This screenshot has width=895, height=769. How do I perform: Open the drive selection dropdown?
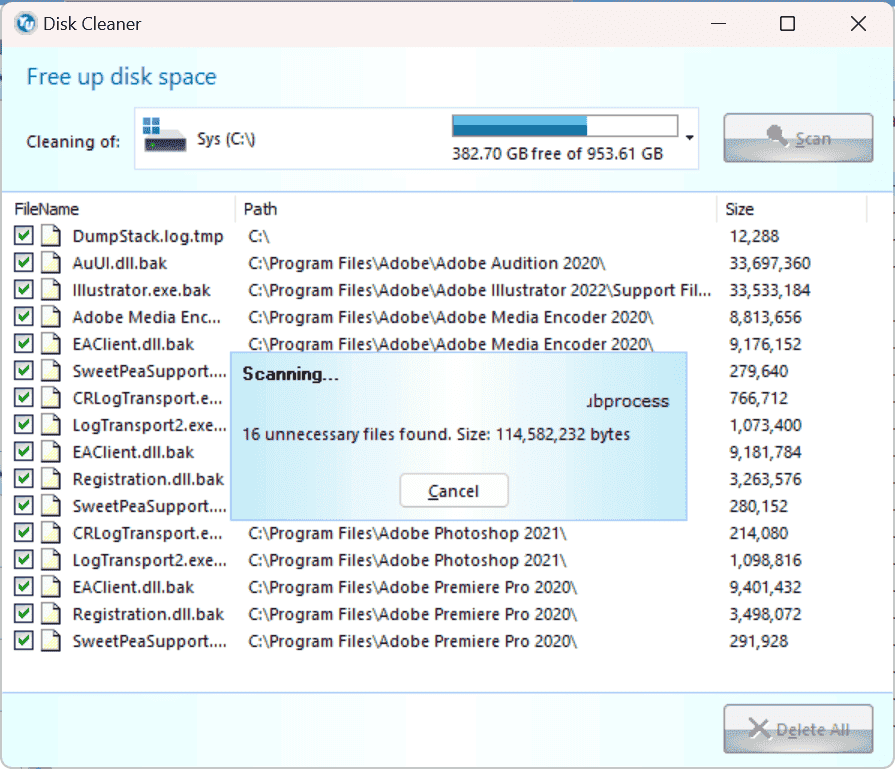[689, 138]
